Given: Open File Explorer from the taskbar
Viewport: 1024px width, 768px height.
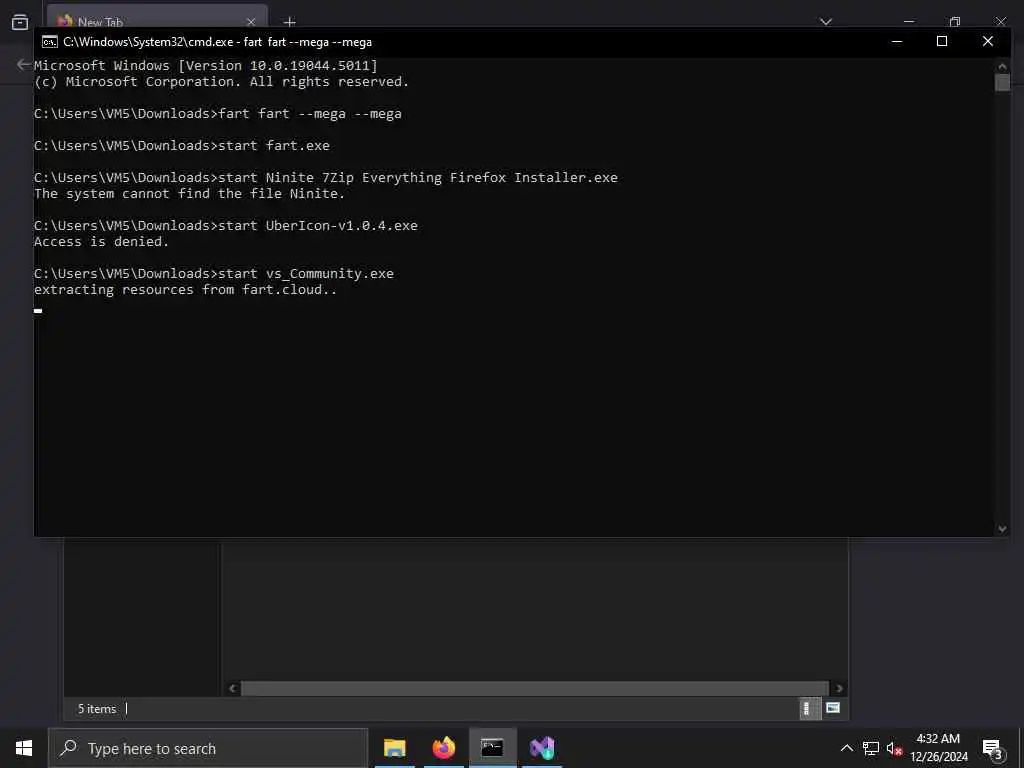Looking at the screenshot, I should click(x=394, y=748).
